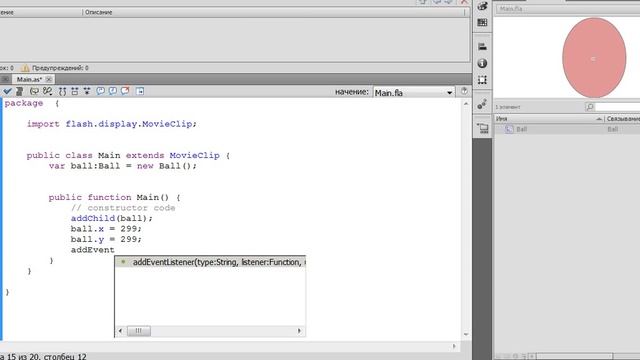Open the Align panel icon

482,47
